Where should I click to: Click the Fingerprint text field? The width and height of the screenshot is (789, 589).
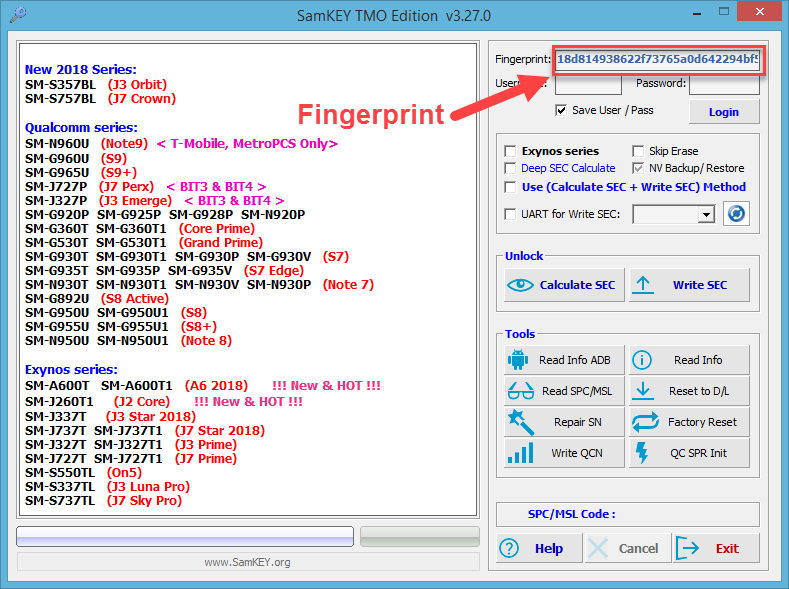pyautogui.click(x=657, y=60)
